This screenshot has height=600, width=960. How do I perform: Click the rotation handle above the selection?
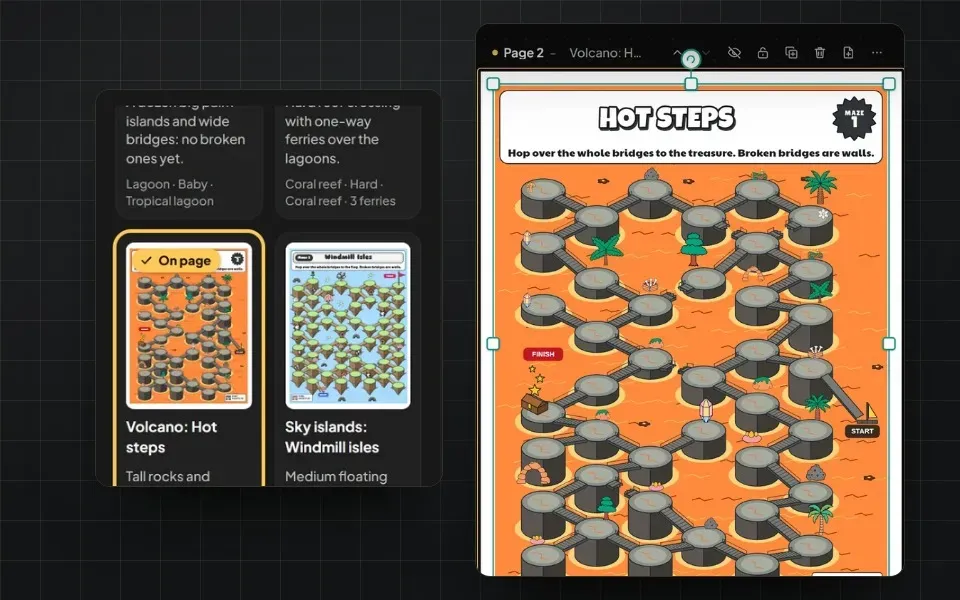tap(691, 59)
